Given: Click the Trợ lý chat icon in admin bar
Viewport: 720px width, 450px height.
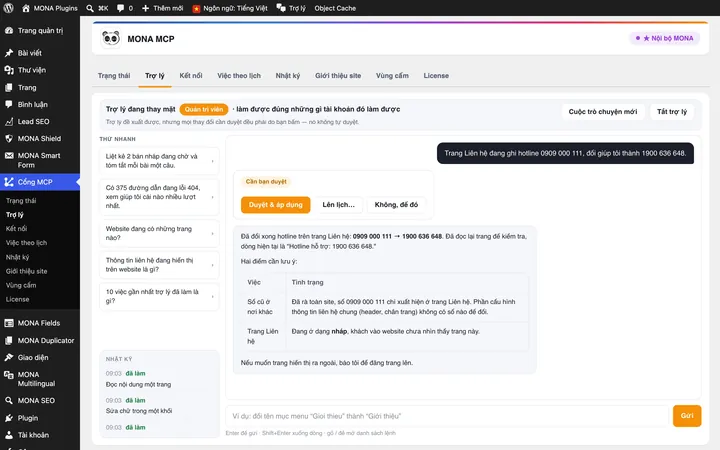Looking at the screenshot, I should click(281, 8).
